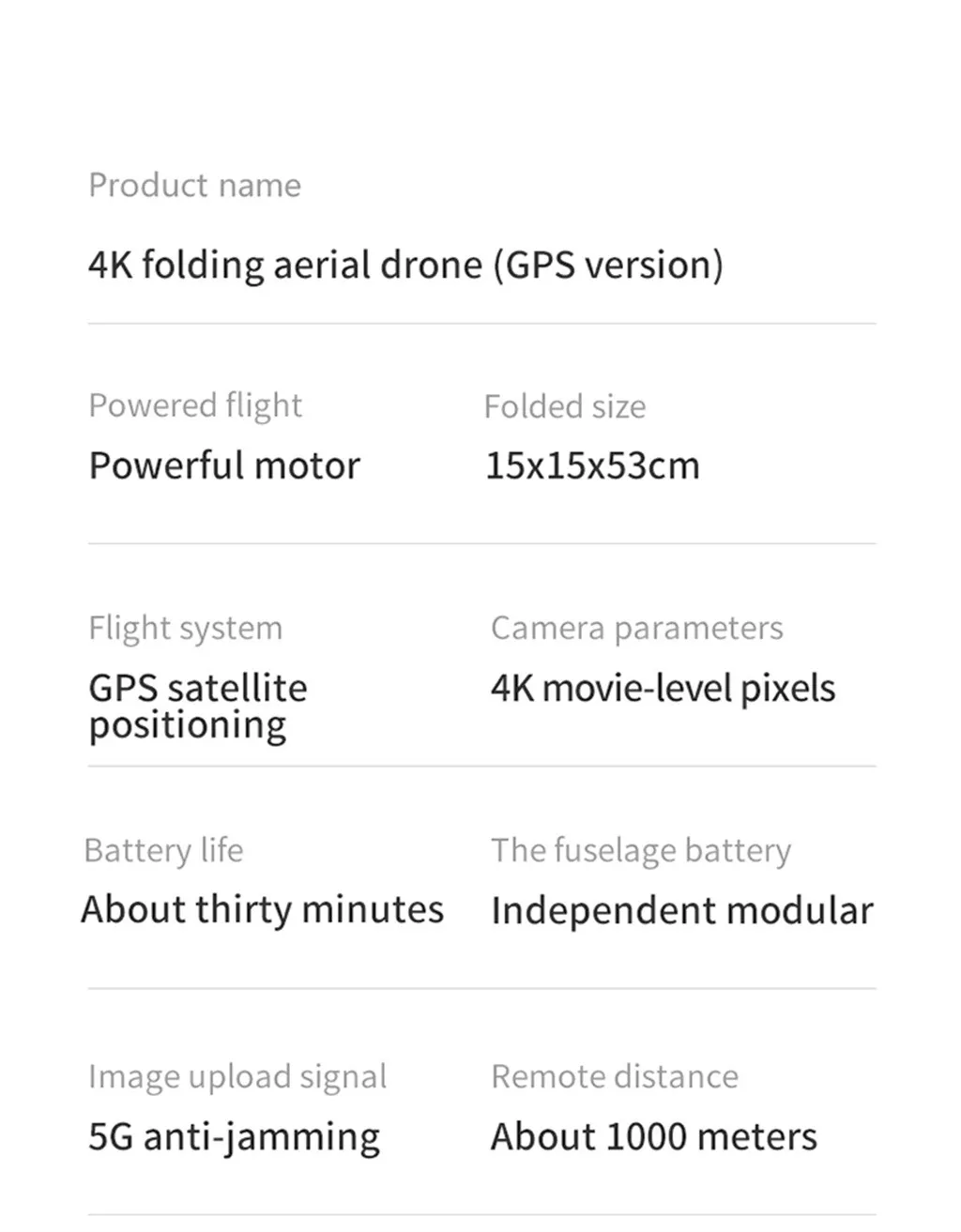The height and width of the screenshot is (1232, 961).
Task: Click the 'Product name' label
Action: tap(194, 186)
